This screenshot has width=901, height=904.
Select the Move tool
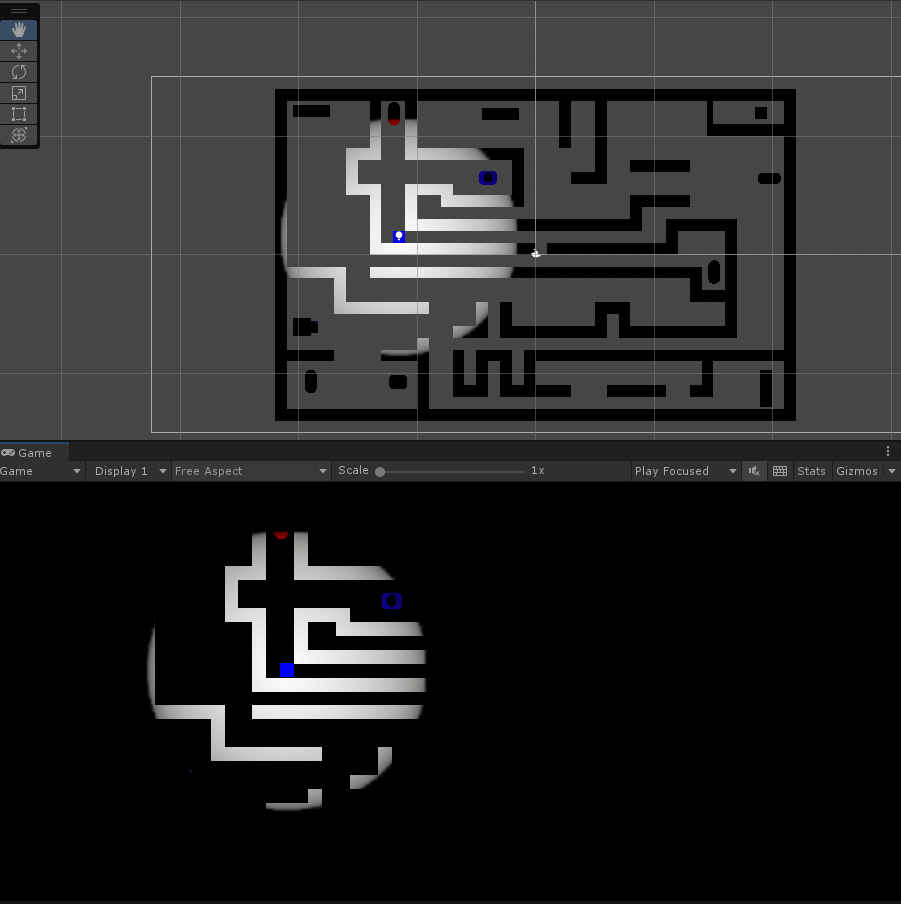[18, 50]
